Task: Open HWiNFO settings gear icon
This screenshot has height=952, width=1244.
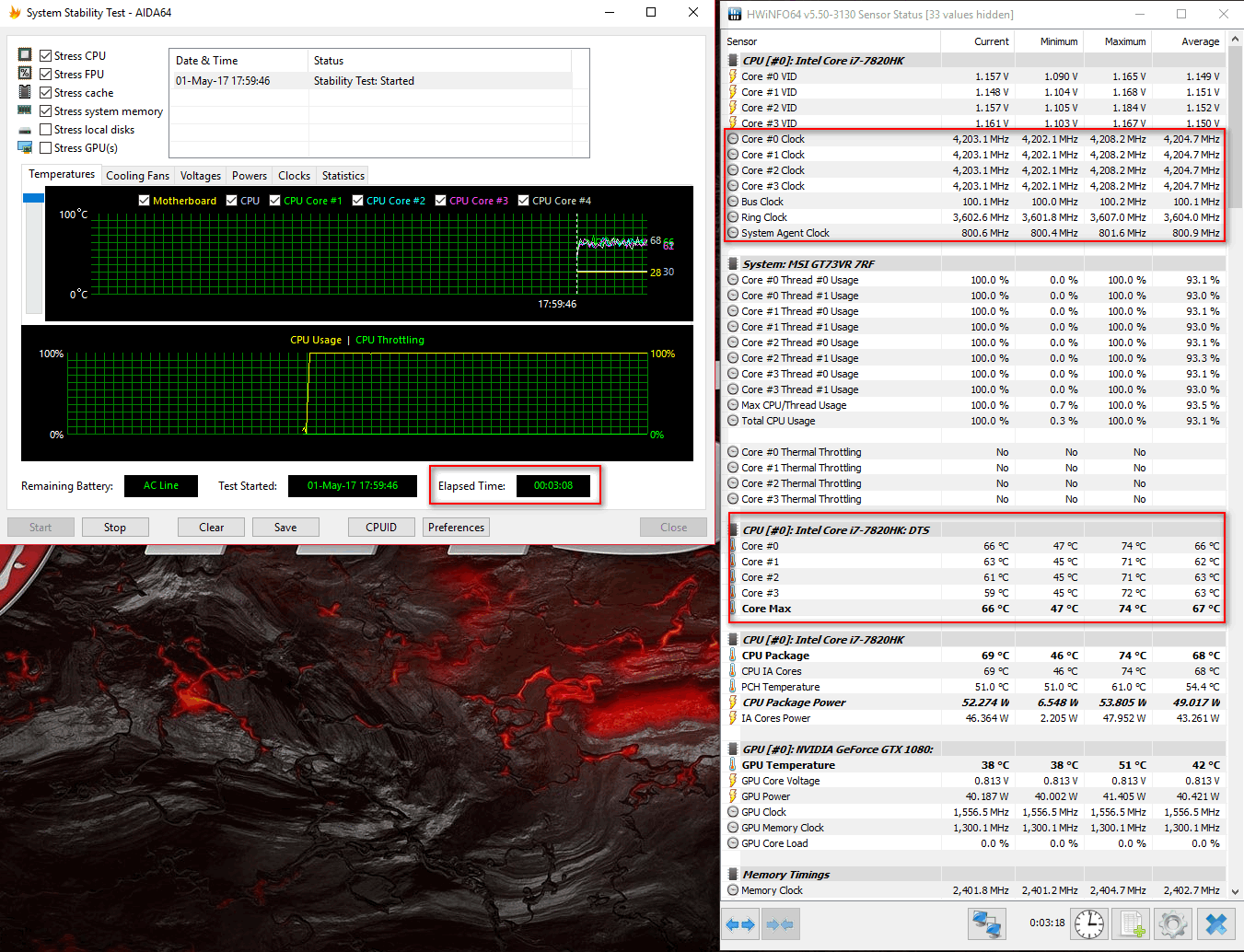Action: (1172, 923)
